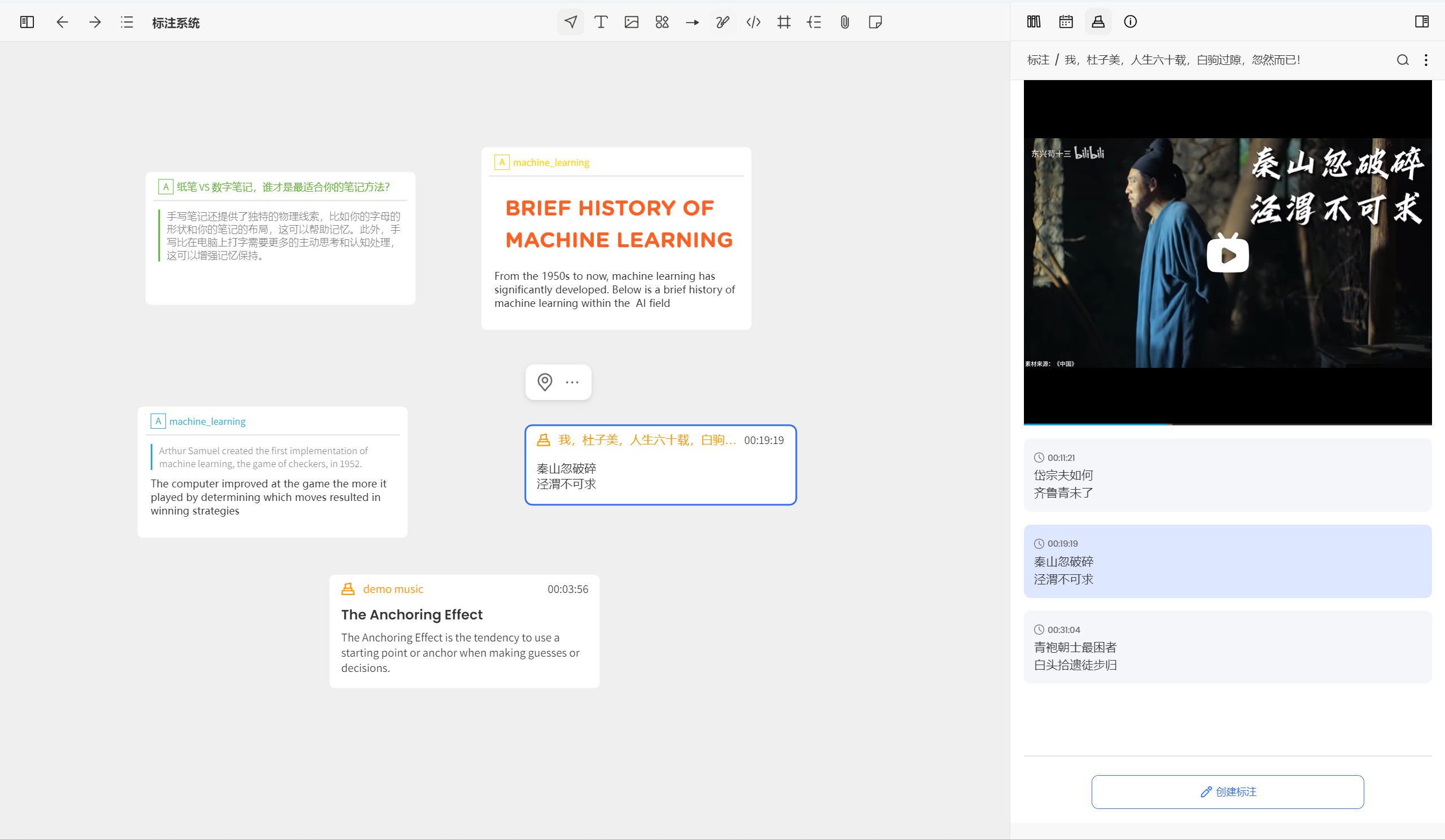Open the yellow machine_learning card title
This screenshot has height=840, width=1445.
pos(551,162)
